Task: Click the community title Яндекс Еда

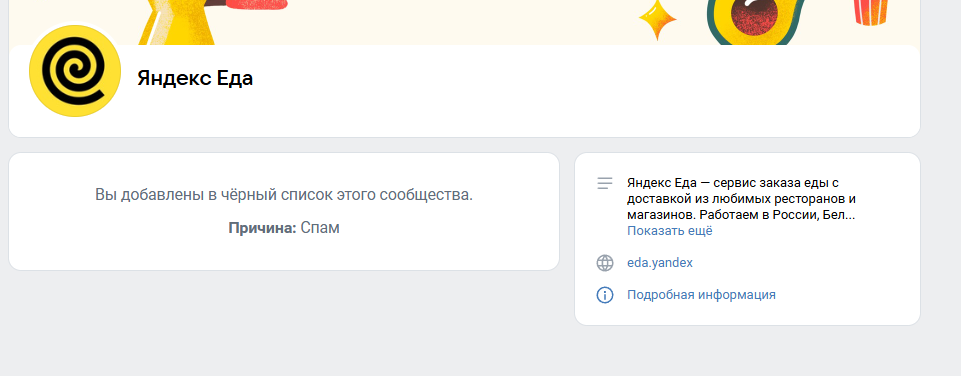Action: coord(195,79)
